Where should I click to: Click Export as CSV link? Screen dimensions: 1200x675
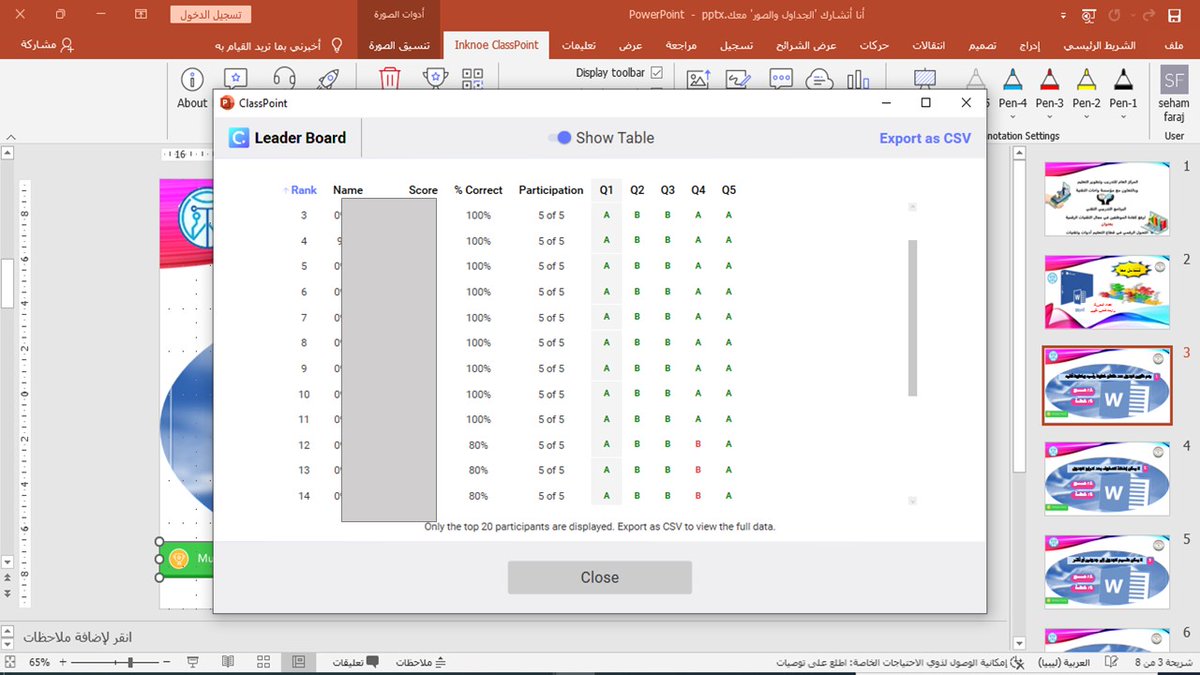pyautogui.click(x=925, y=138)
